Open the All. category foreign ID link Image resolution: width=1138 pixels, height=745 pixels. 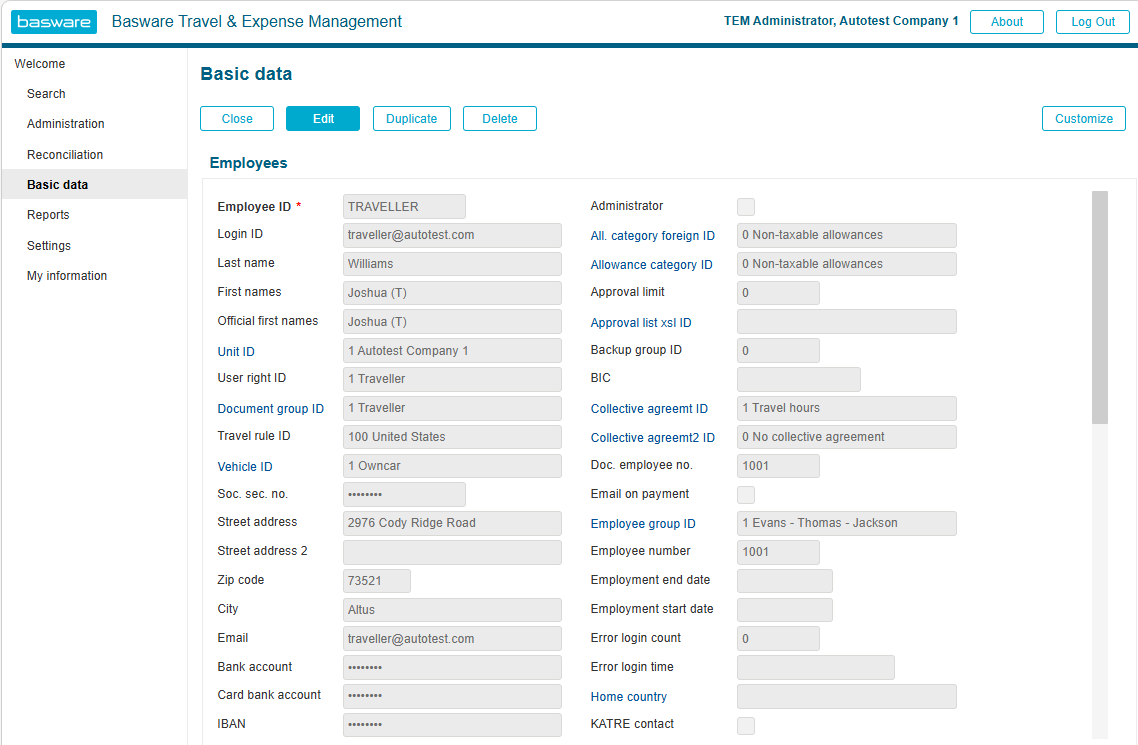click(x=652, y=236)
